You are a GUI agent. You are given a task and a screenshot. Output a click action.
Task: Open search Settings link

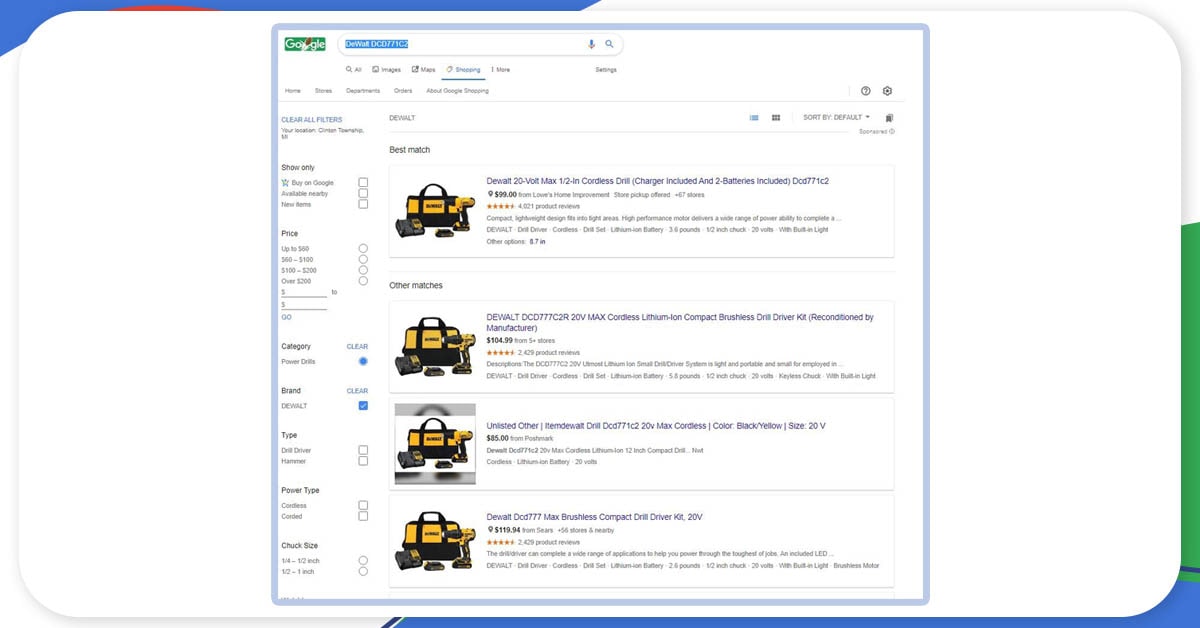pyautogui.click(x=606, y=70)
